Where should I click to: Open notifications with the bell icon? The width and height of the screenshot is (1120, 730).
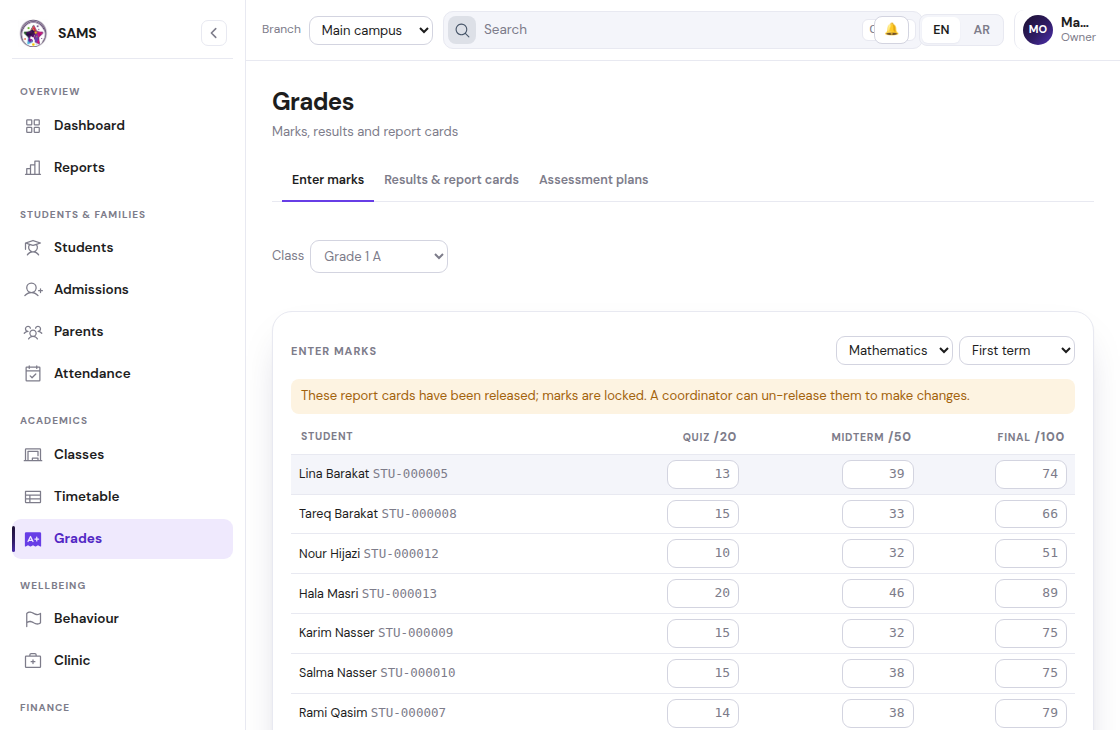pos(891,29)
